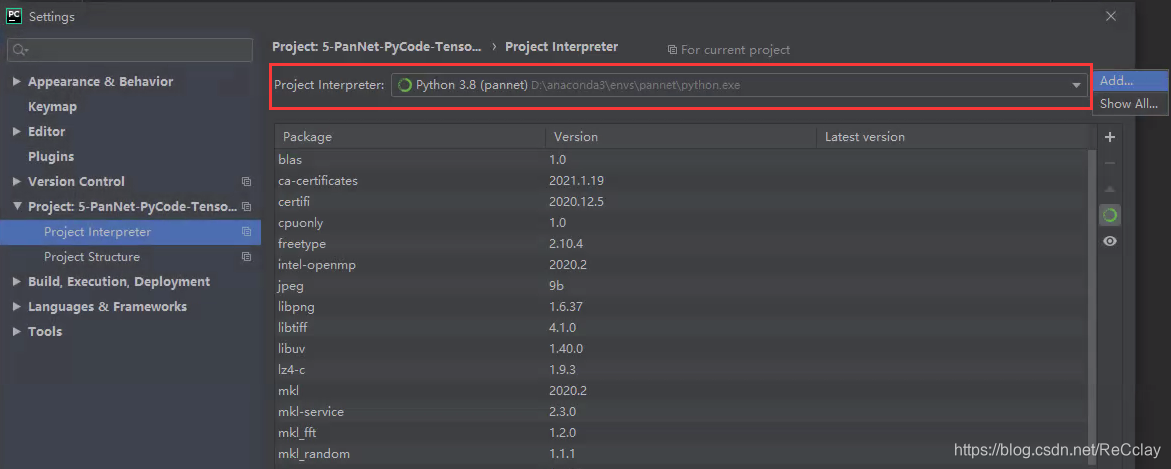The height and width of the screenshot is (469, 1171).
Task: Click Python 3.8 (pannet) interpreter field
Action: click(739, 85)
